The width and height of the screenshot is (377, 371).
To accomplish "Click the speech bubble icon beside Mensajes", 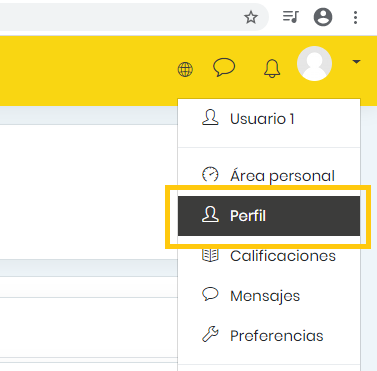I will (210, 294).
